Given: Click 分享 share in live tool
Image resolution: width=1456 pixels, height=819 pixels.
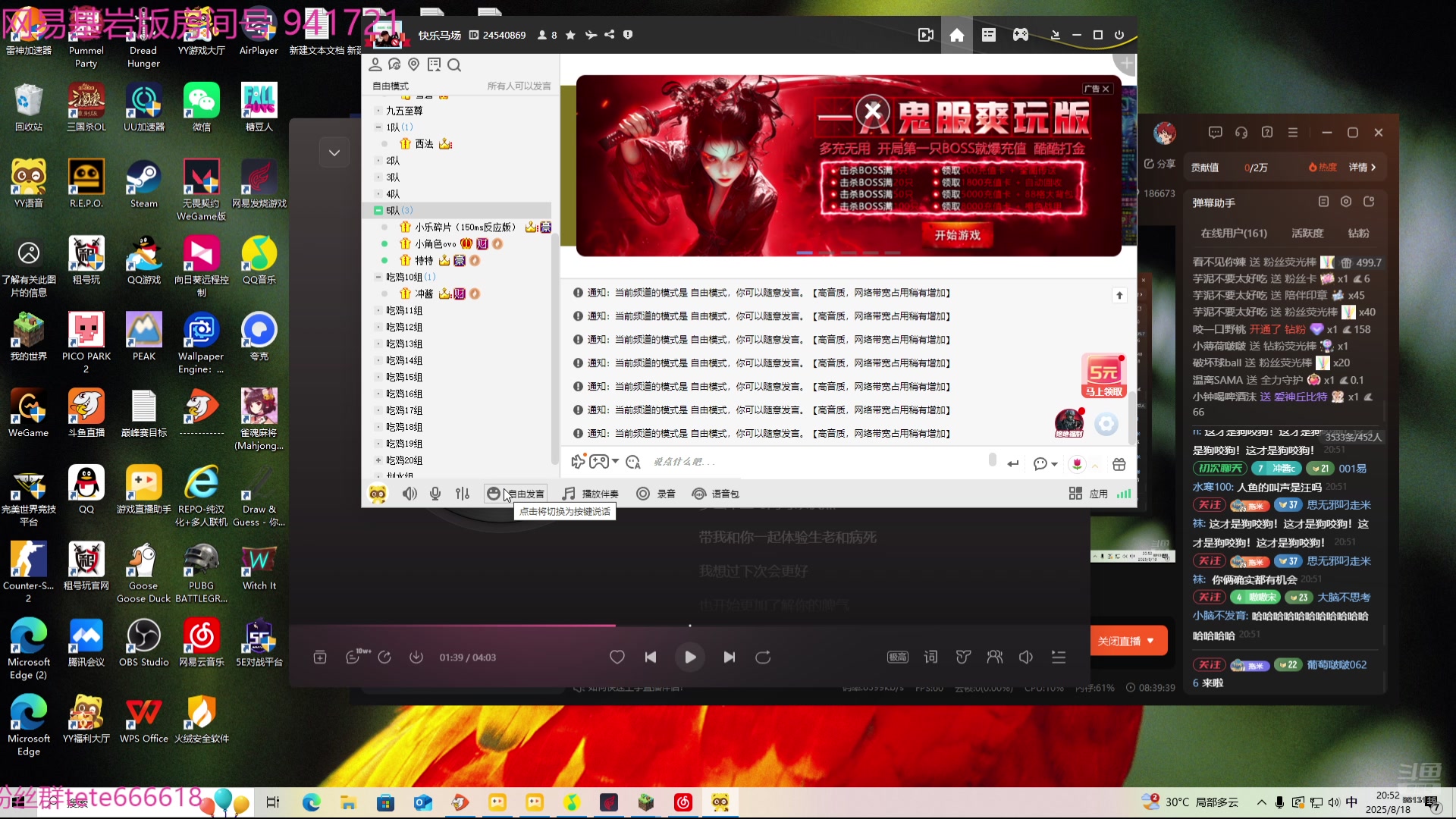Looking at the screenshot, I should pos(1159,164).
